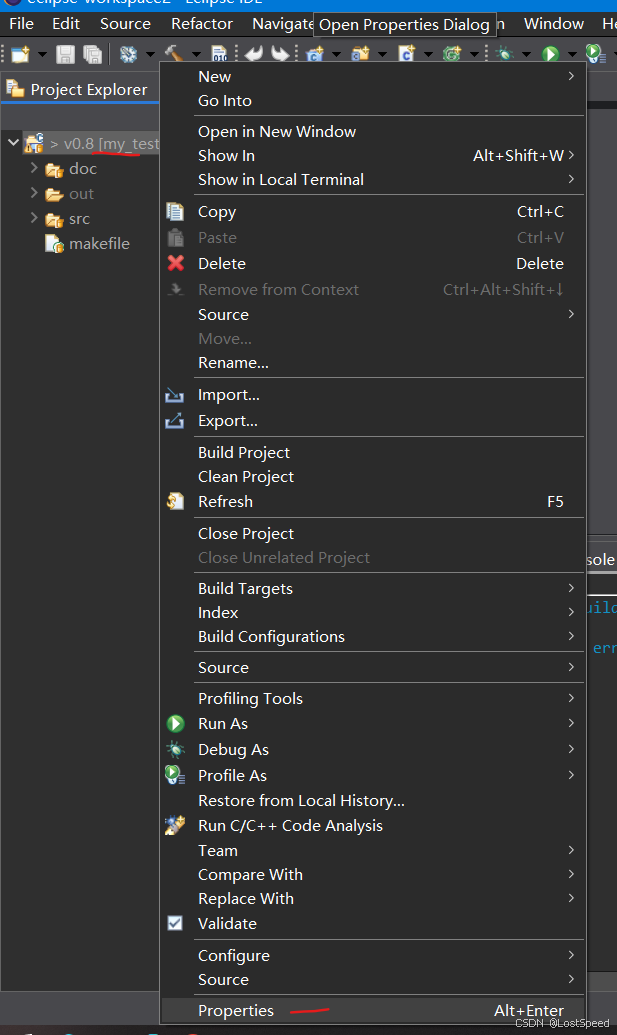Choose Go Into from context menu

coord(373,101)
